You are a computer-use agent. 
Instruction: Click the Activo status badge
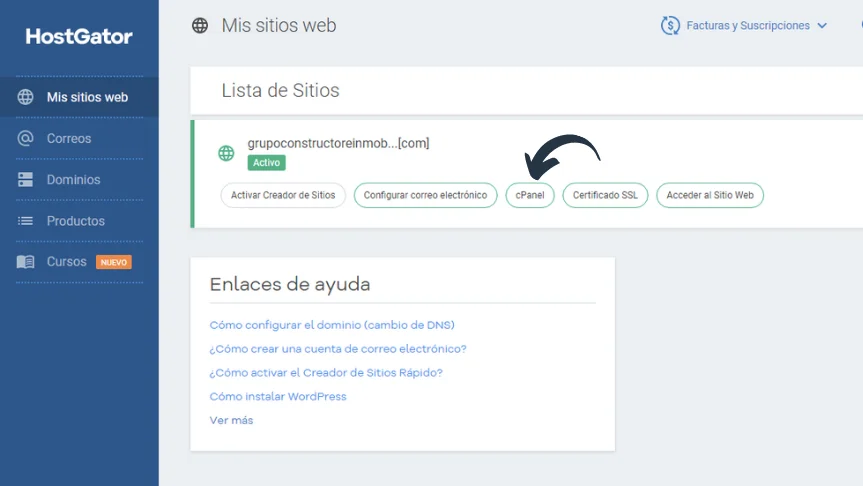pyautogui.click(x=266, y=162)
